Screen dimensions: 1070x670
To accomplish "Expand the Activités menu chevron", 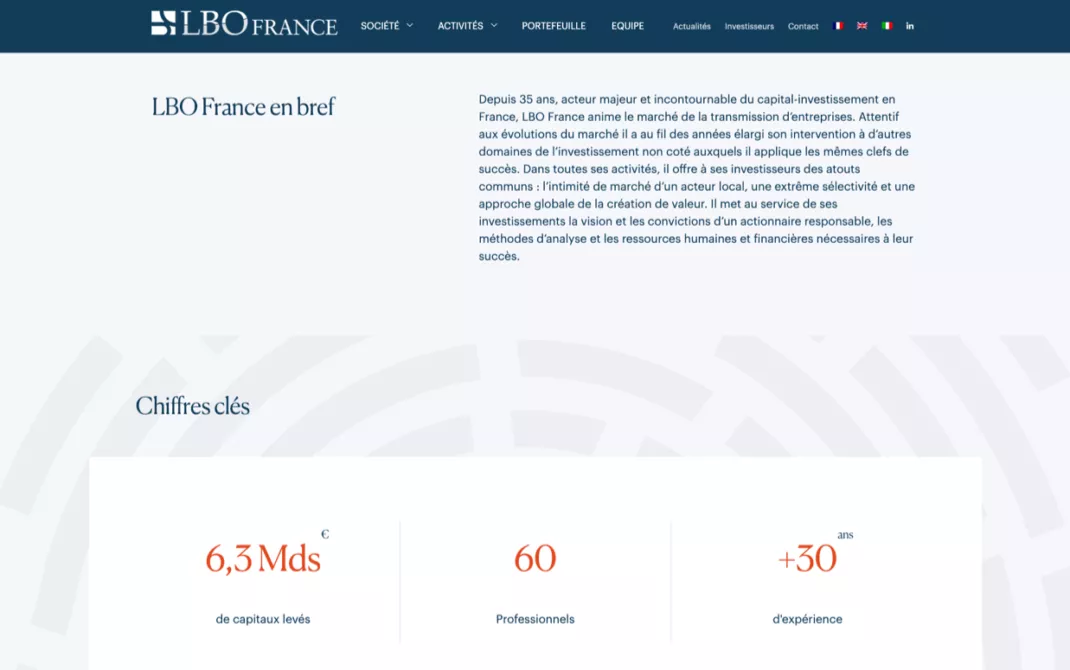I will coord(494,25).
